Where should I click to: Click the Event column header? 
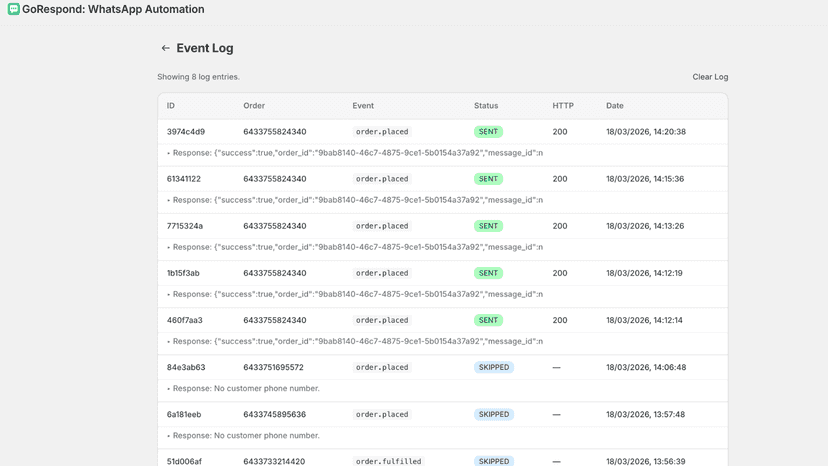tap(363, 106)
